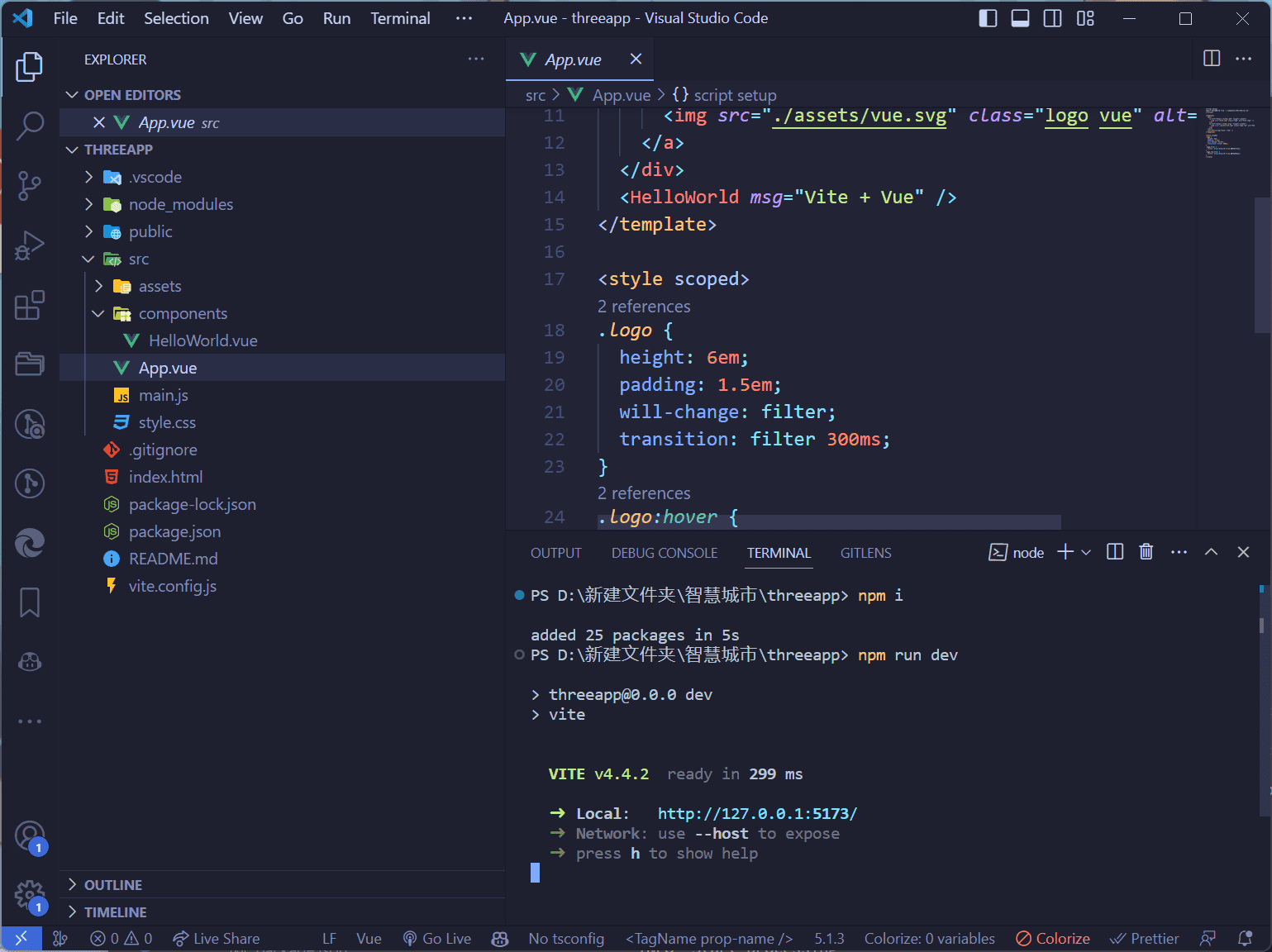Maximize the panel size
Image resolution: width=1272 pixels, height=952 pixels.
pyautogui.click(x=1211, y=552)
